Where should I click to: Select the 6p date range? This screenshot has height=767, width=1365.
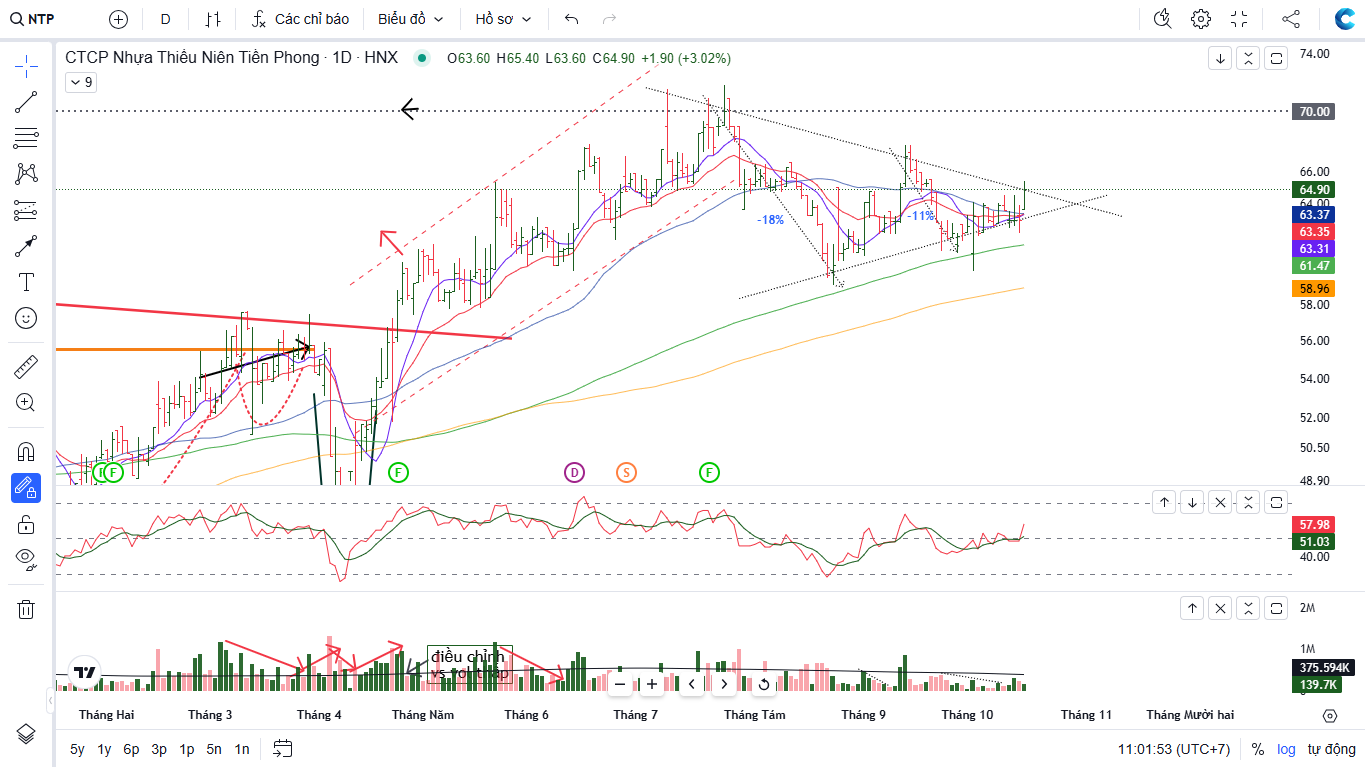click(x=131, y=749)
